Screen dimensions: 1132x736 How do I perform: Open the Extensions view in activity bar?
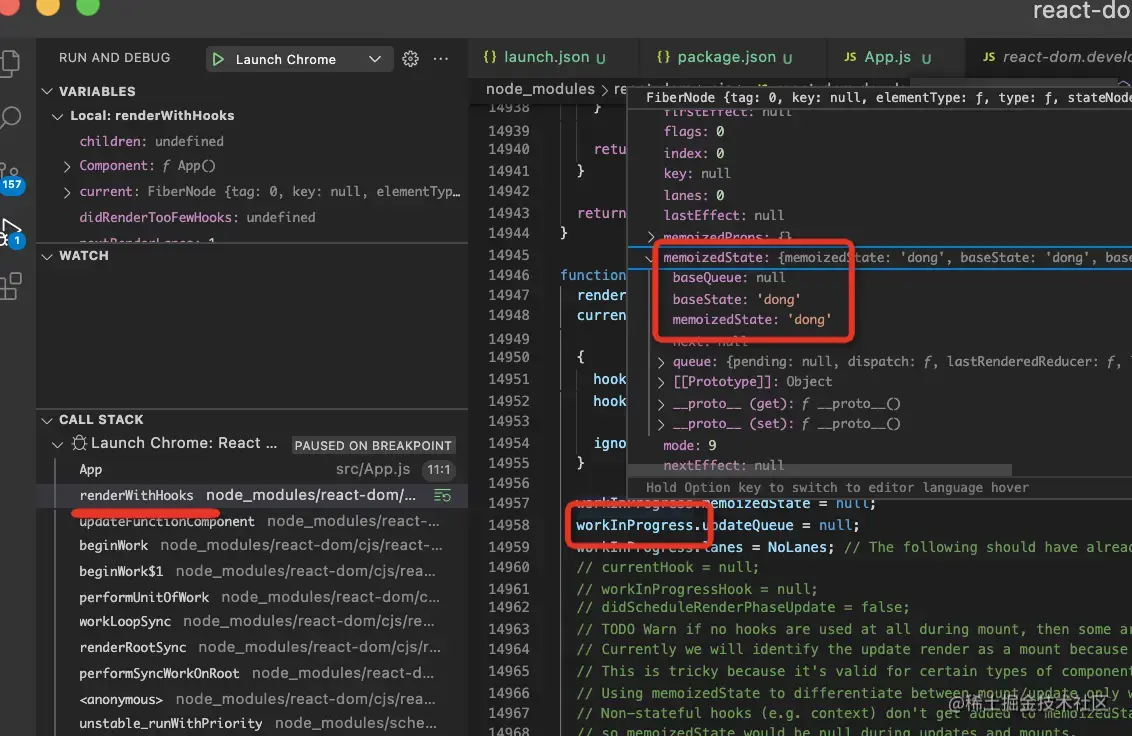pos(11,286)
